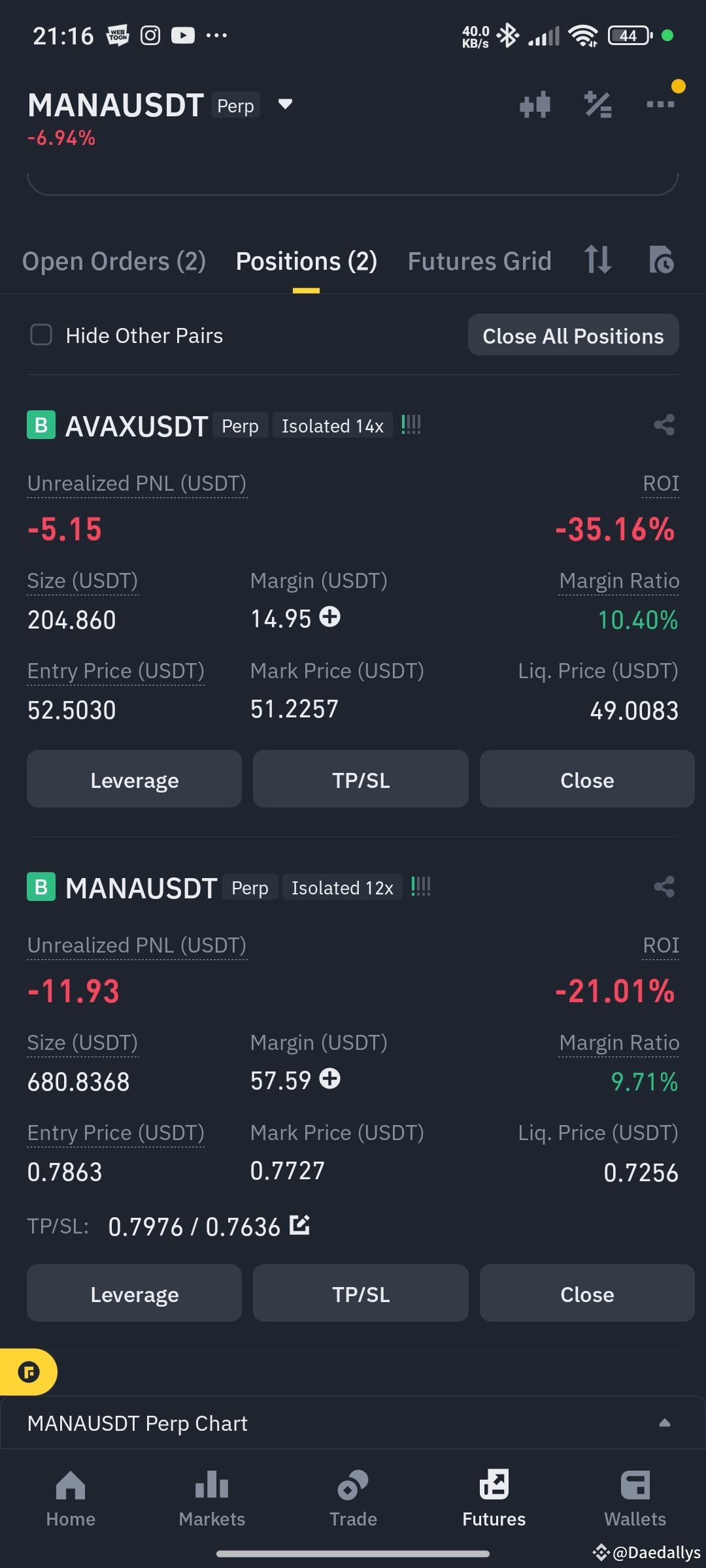
Task: Switch to the Futures Grid tab
Action: click(x=479, y=261)
